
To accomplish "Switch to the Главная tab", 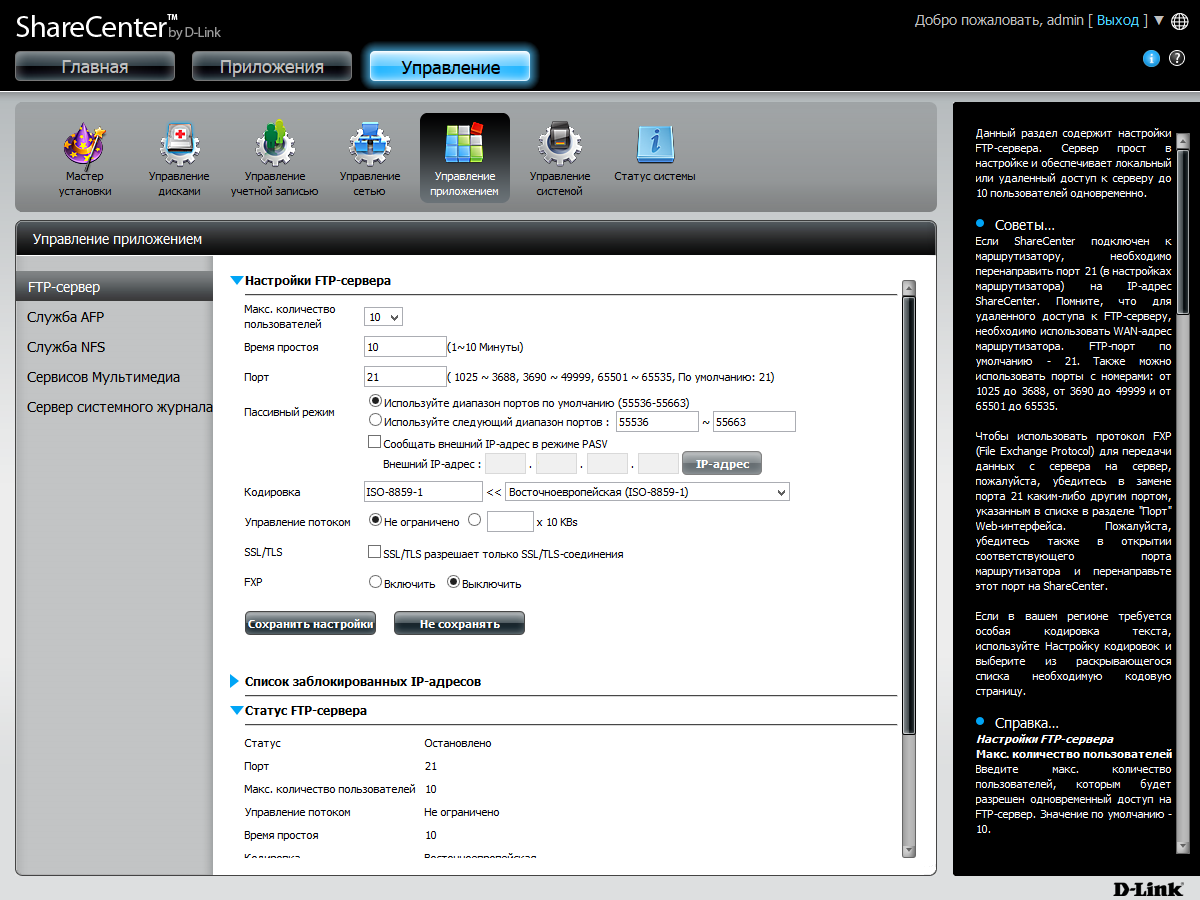I will point(95,67).
